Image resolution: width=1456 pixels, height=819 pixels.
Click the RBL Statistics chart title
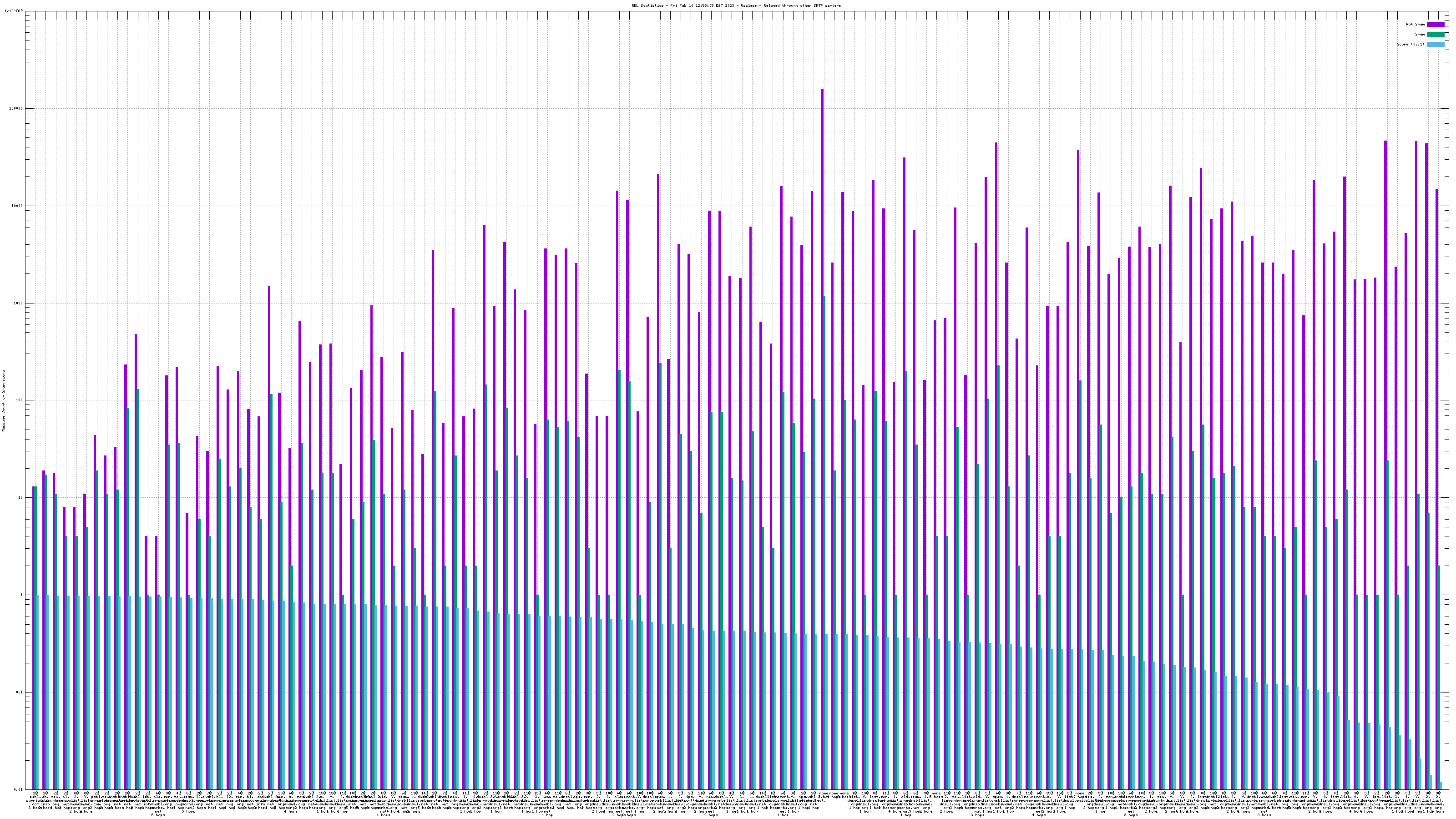pyautogui.click(x=736, y=5)
